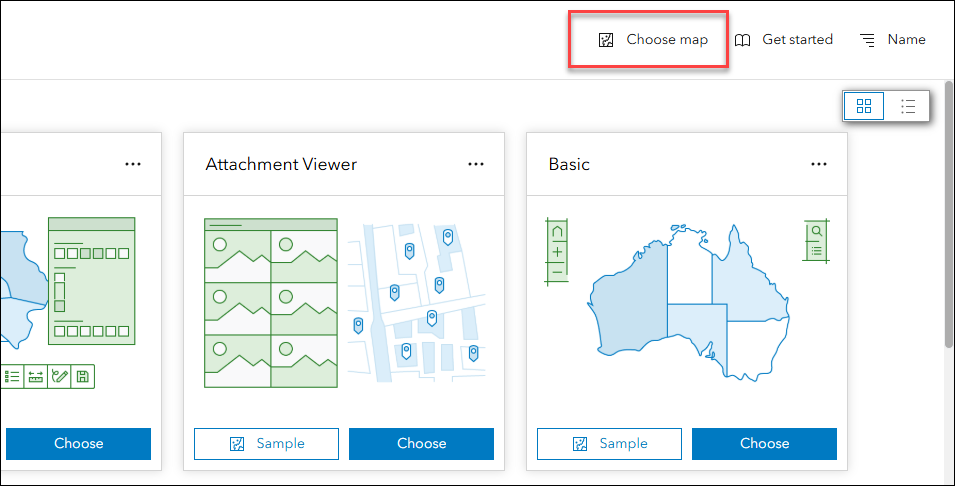Open the Get started book icon
Viewport: 955px width, 486px height.
743,40
